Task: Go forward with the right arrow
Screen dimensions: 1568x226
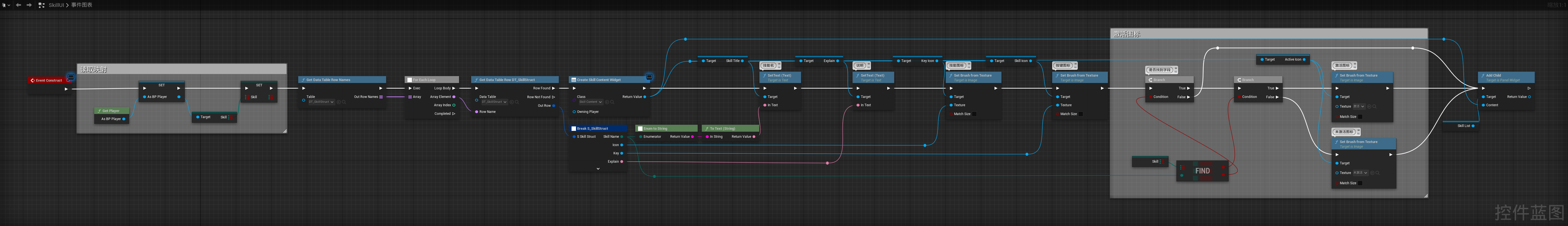Action: pyautogui.click(x=29, y=5)
